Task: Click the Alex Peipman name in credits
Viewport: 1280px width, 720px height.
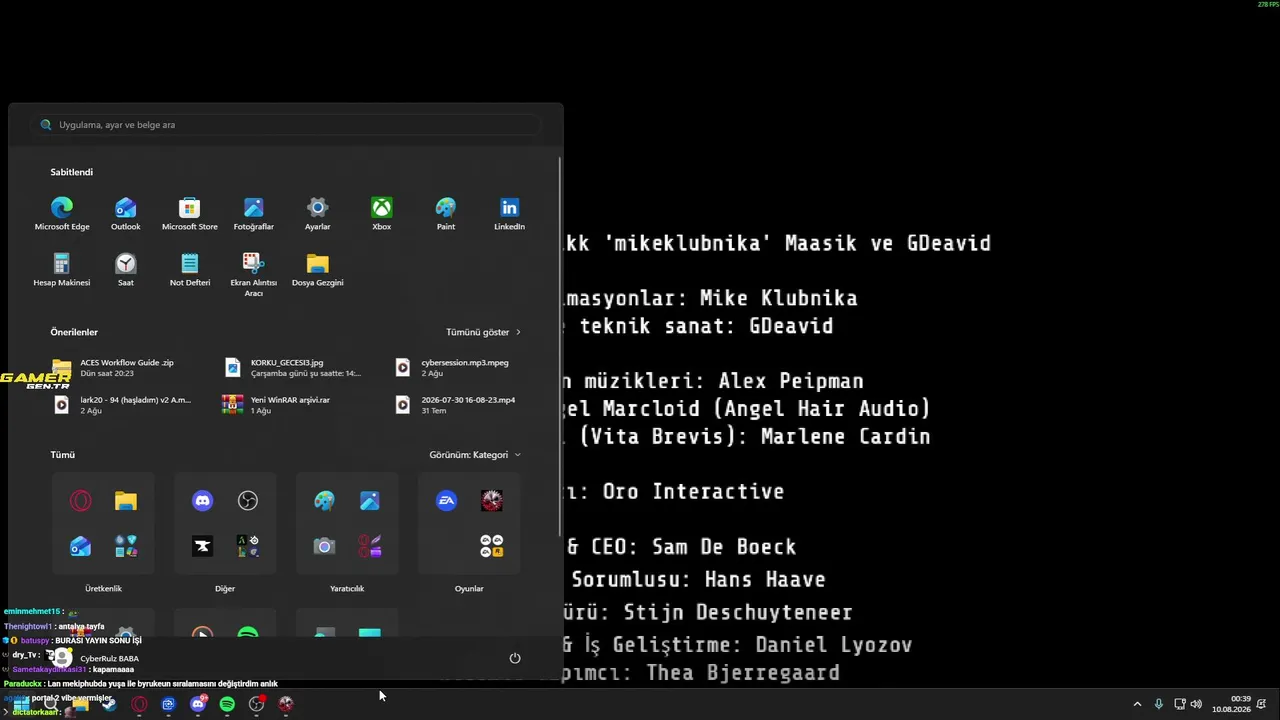Action: point(791,381)
